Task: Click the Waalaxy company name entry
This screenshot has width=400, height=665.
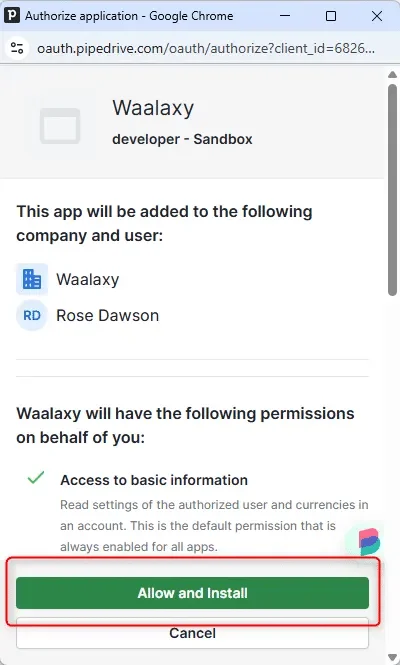Action: [x=88, y=279]
